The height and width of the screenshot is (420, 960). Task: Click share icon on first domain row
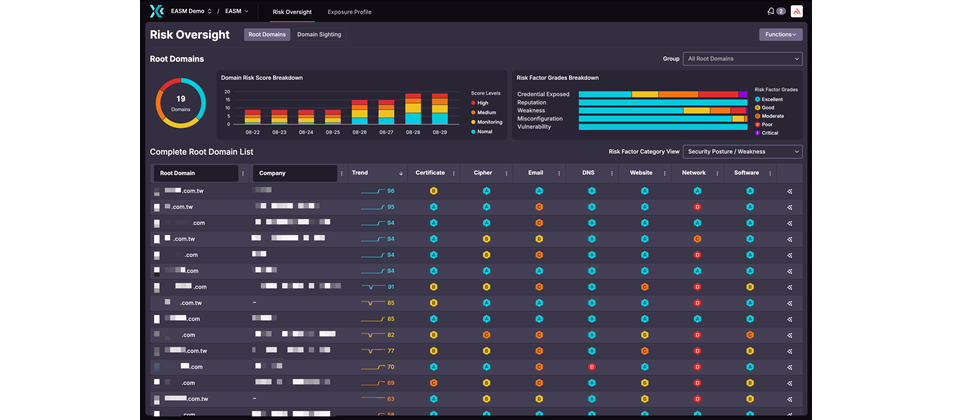tap(789, 190)
